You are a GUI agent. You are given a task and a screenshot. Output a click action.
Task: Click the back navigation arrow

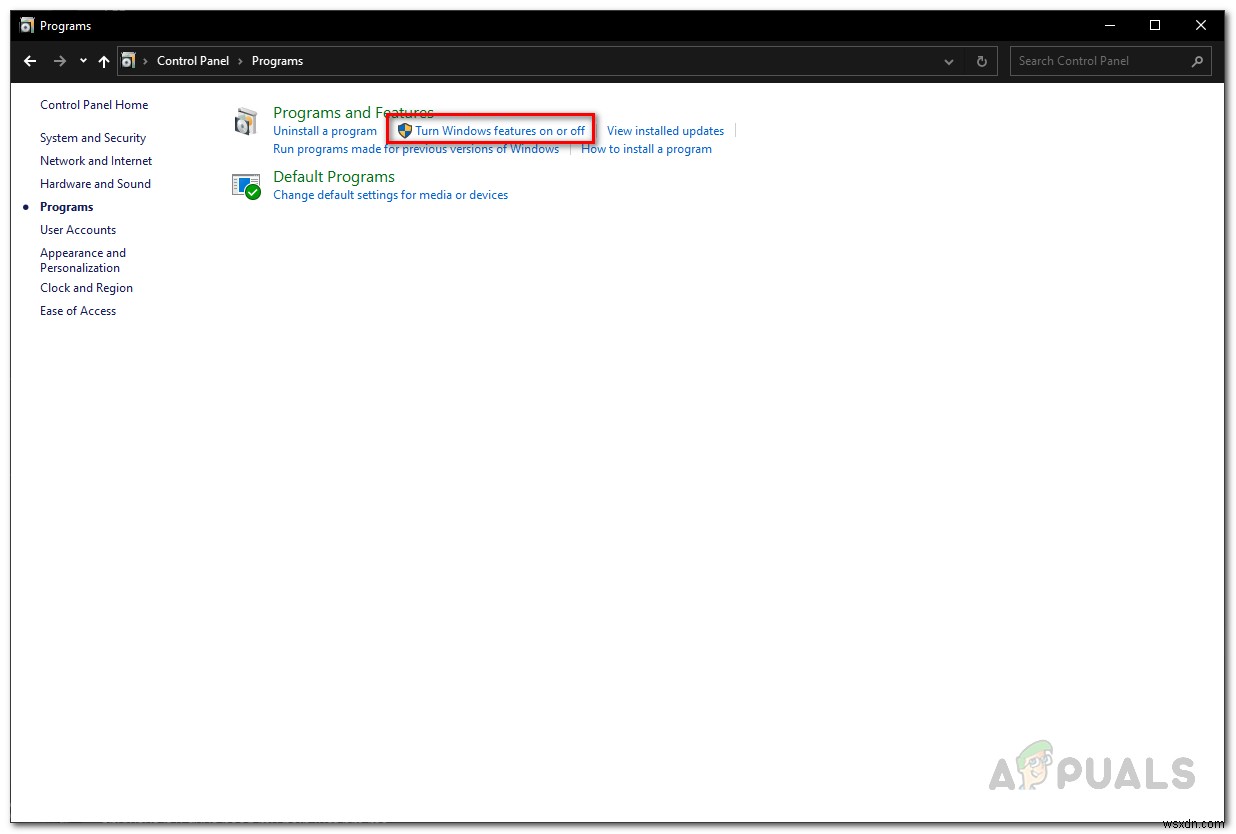29,60
